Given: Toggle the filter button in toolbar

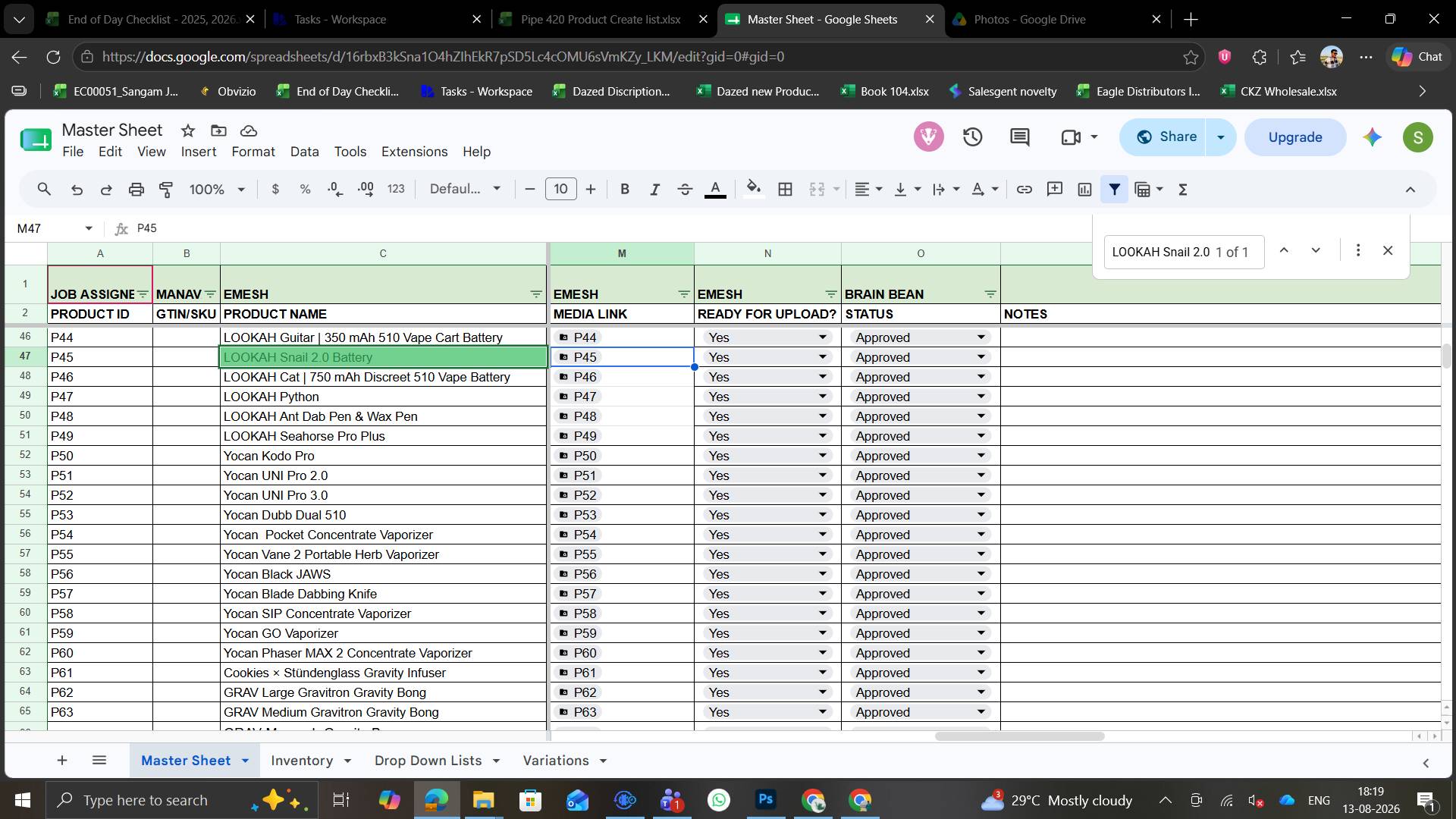Looking at the screenshot, I should 1115,190.
